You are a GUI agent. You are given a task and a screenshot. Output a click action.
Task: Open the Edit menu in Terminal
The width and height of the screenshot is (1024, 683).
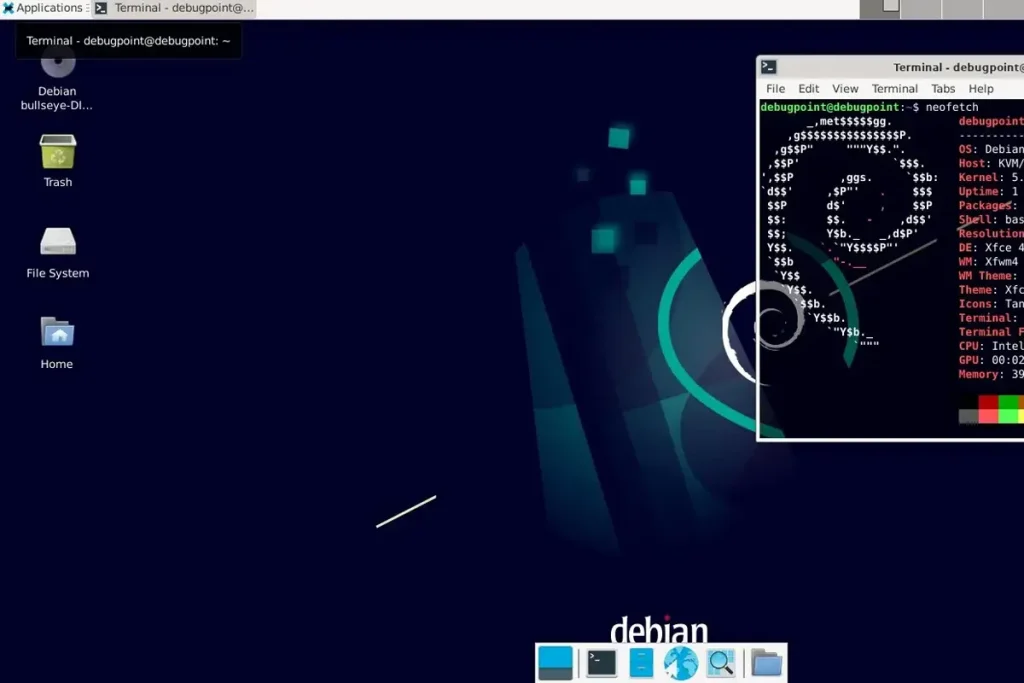[x=808, y=88]
